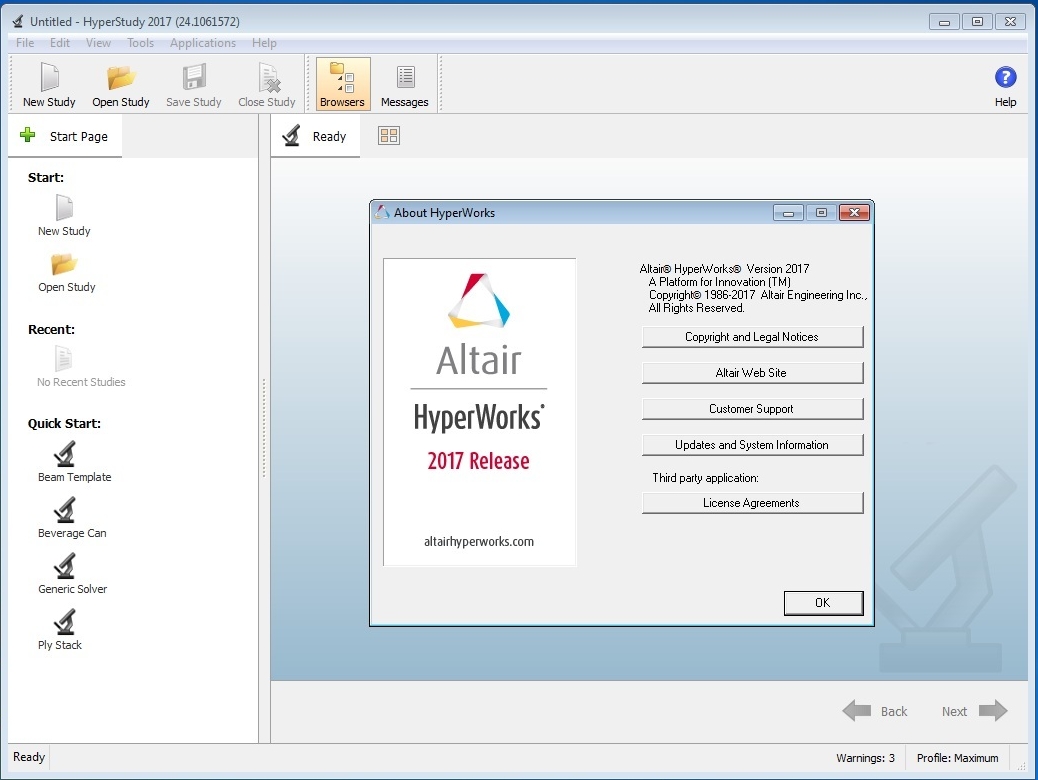Click the About HyperWorks title bar icon
Image resolution: width=1038 pixels, height=780 pixels.
point(382,213)
